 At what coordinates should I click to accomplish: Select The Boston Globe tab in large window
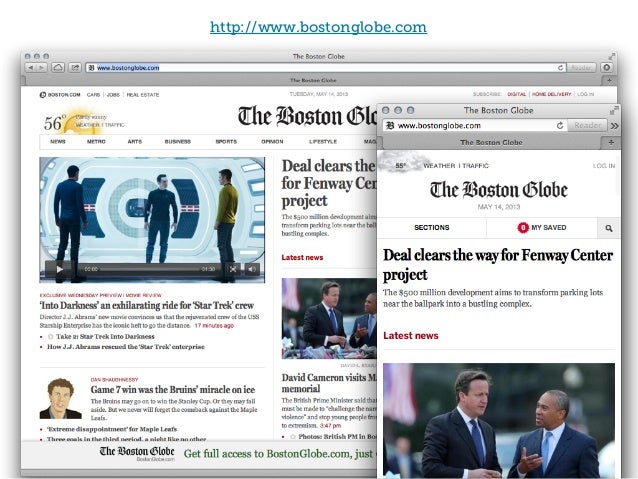pyautogui.click(x=312, y=80)
